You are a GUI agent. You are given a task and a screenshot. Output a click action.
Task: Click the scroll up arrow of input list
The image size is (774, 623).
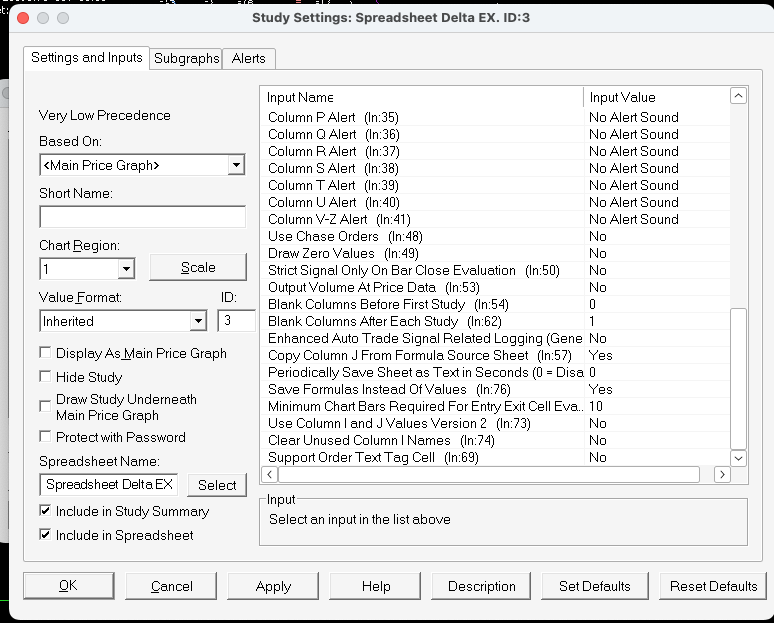coord(739,97)
